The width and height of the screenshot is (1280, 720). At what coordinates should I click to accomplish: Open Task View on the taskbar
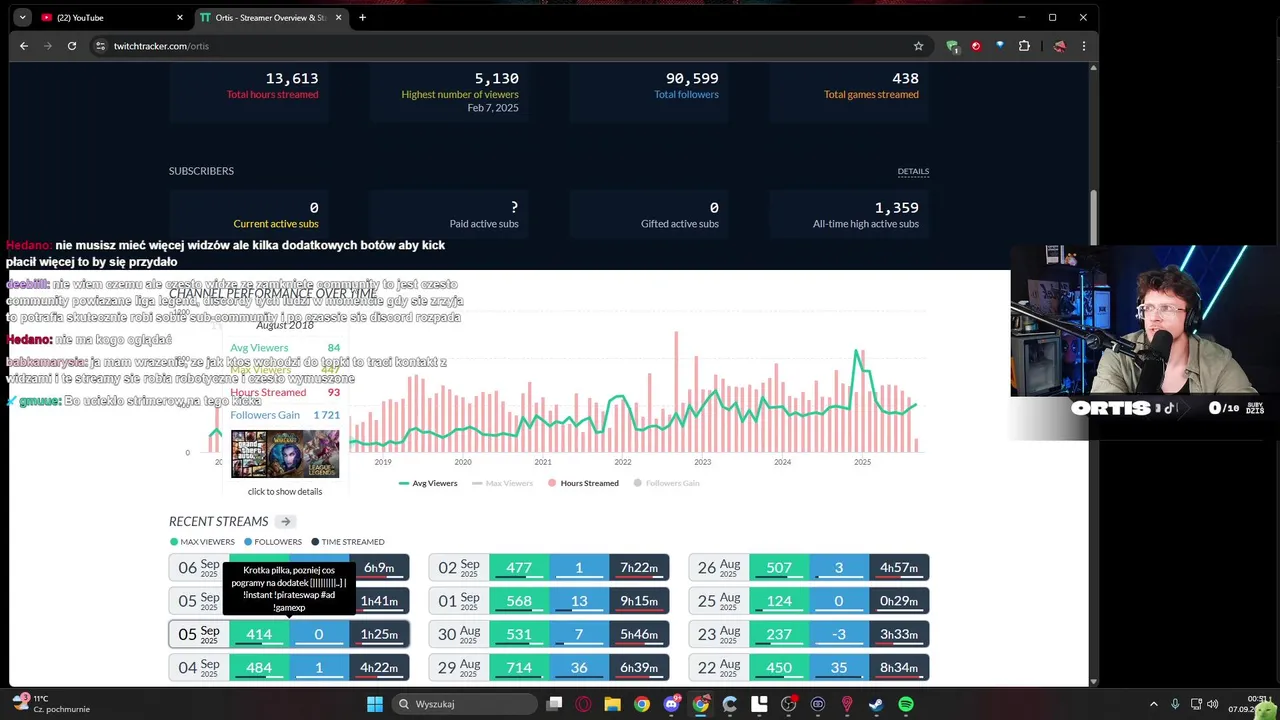(555, 704)
